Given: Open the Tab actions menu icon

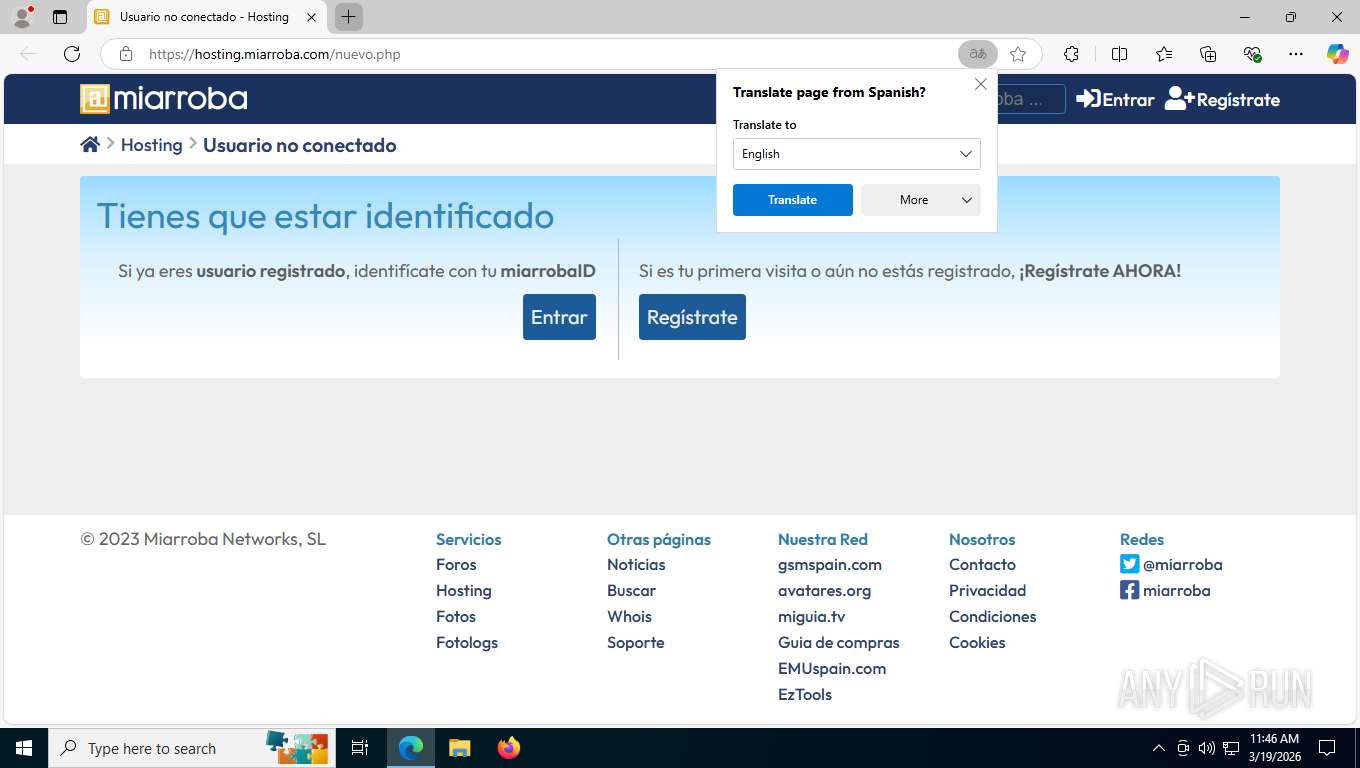Looking at the screenshot, I should click(60, 17).
